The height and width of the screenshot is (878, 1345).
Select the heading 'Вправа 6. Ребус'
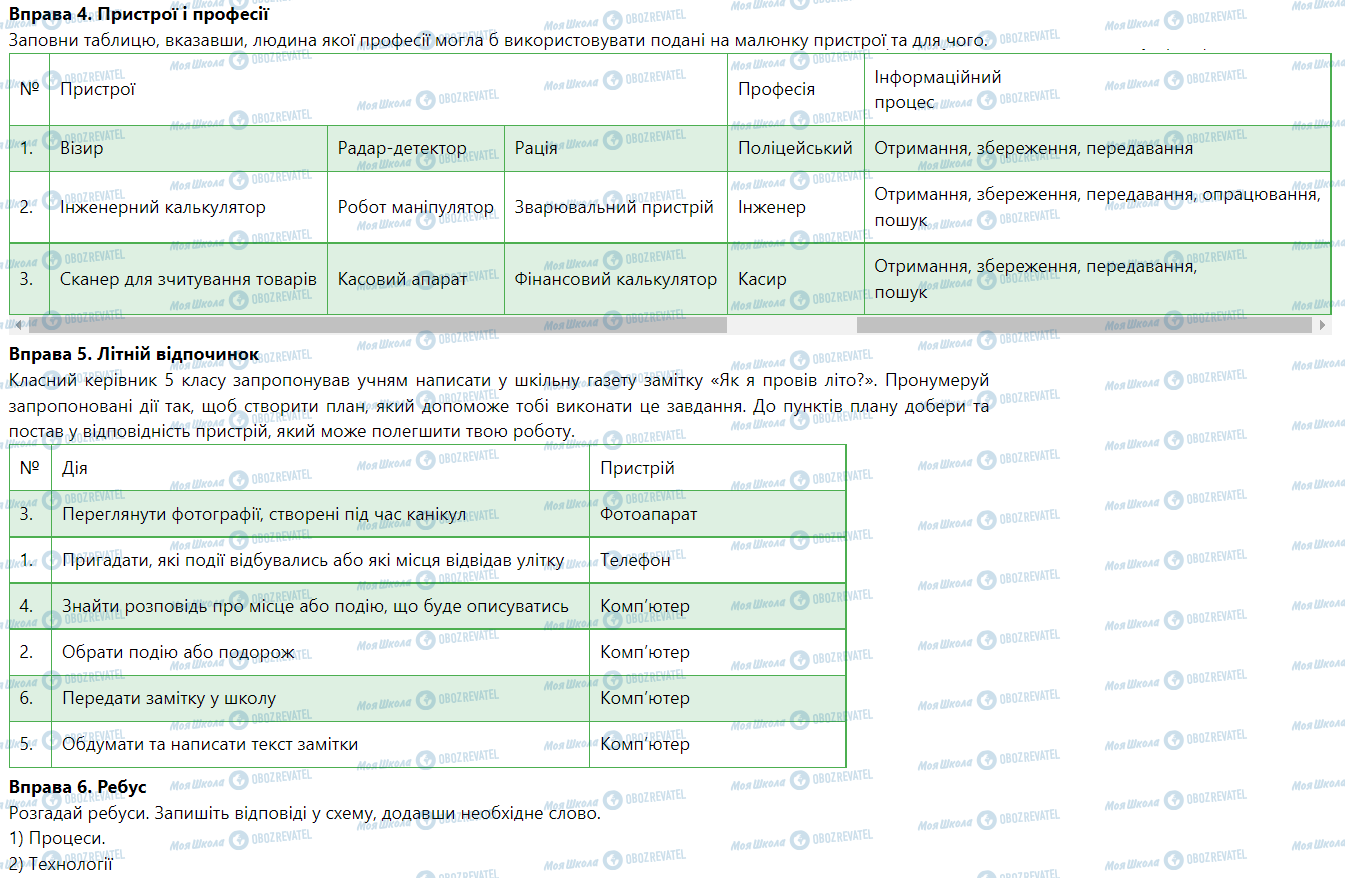point(77,787)
